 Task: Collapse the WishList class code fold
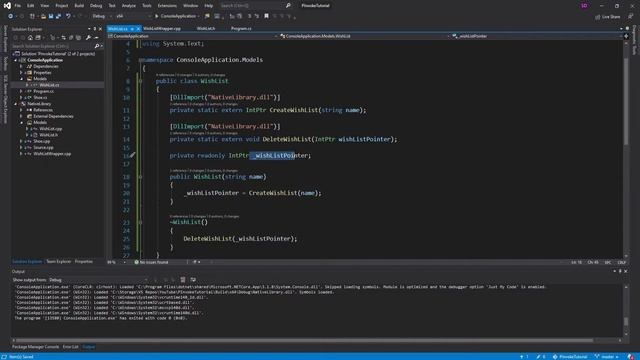click(x=140, y=81)
